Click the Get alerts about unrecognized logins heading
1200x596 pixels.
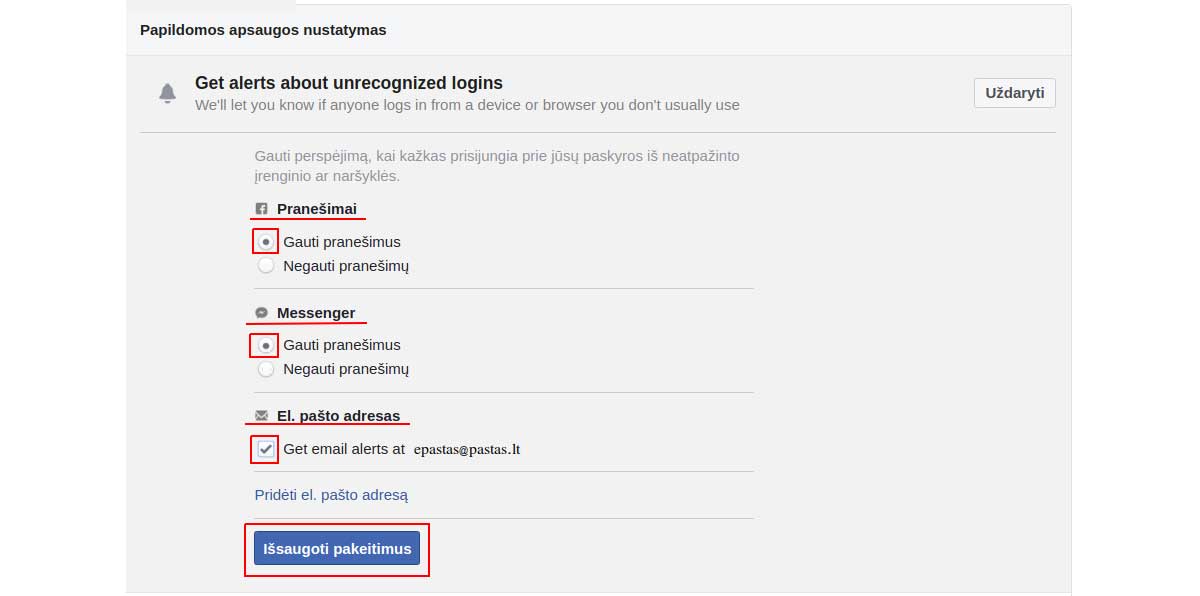point(349,83)
